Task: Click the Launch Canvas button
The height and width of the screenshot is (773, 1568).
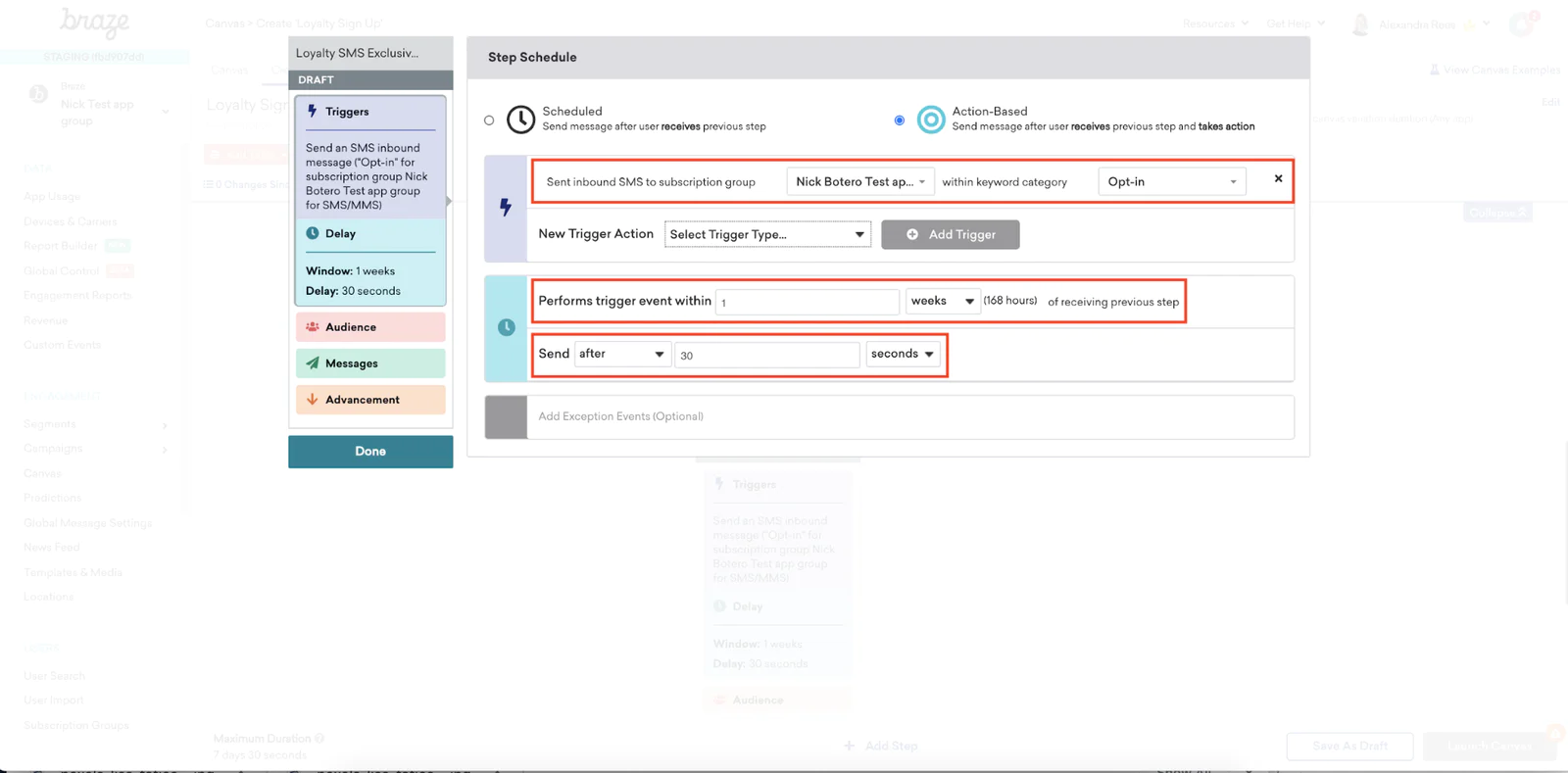Action: coord(1490,747)
